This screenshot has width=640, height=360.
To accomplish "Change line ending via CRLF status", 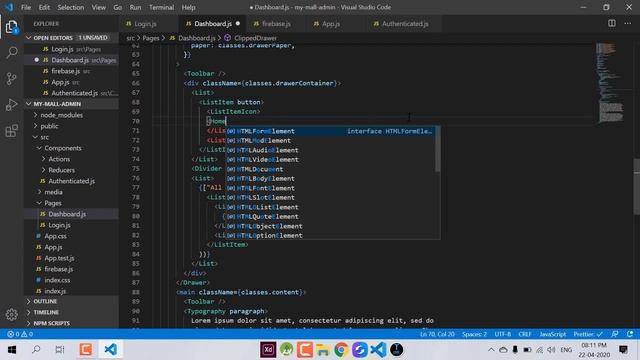I will [x=524, y=334].
